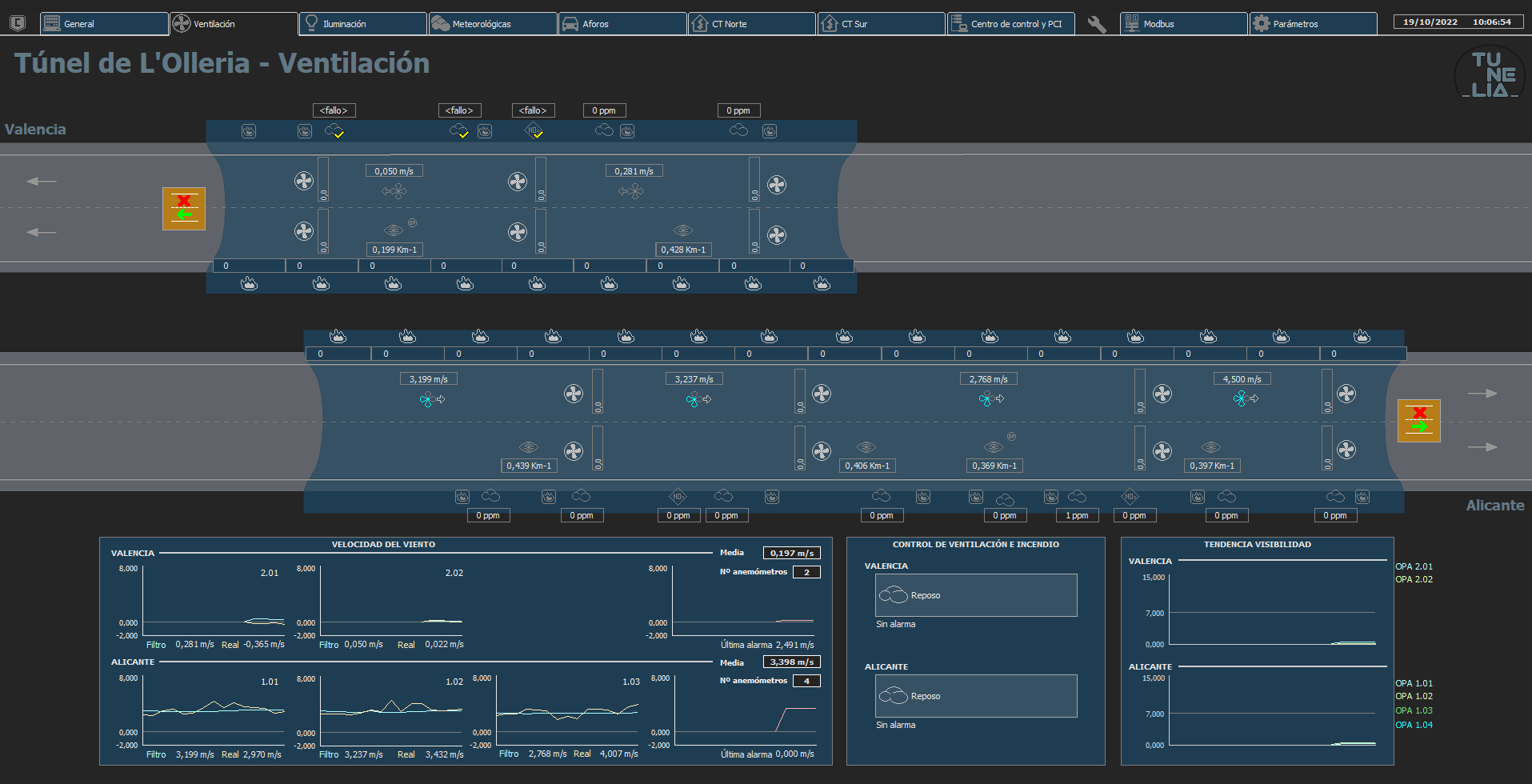Click the Alicante Media 3,398 m/s field

point(792,662)
